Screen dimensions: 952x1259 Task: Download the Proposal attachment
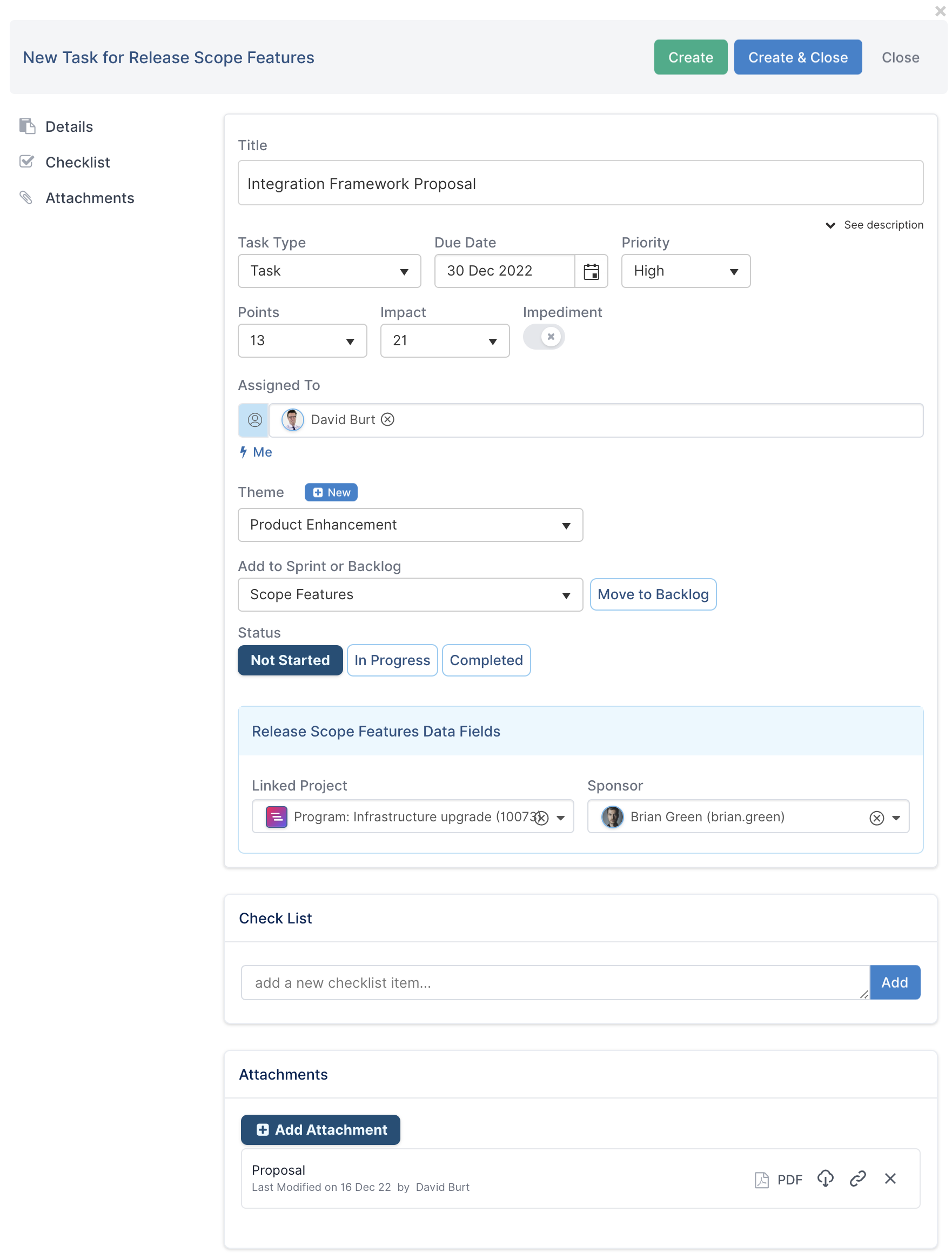825,1178
